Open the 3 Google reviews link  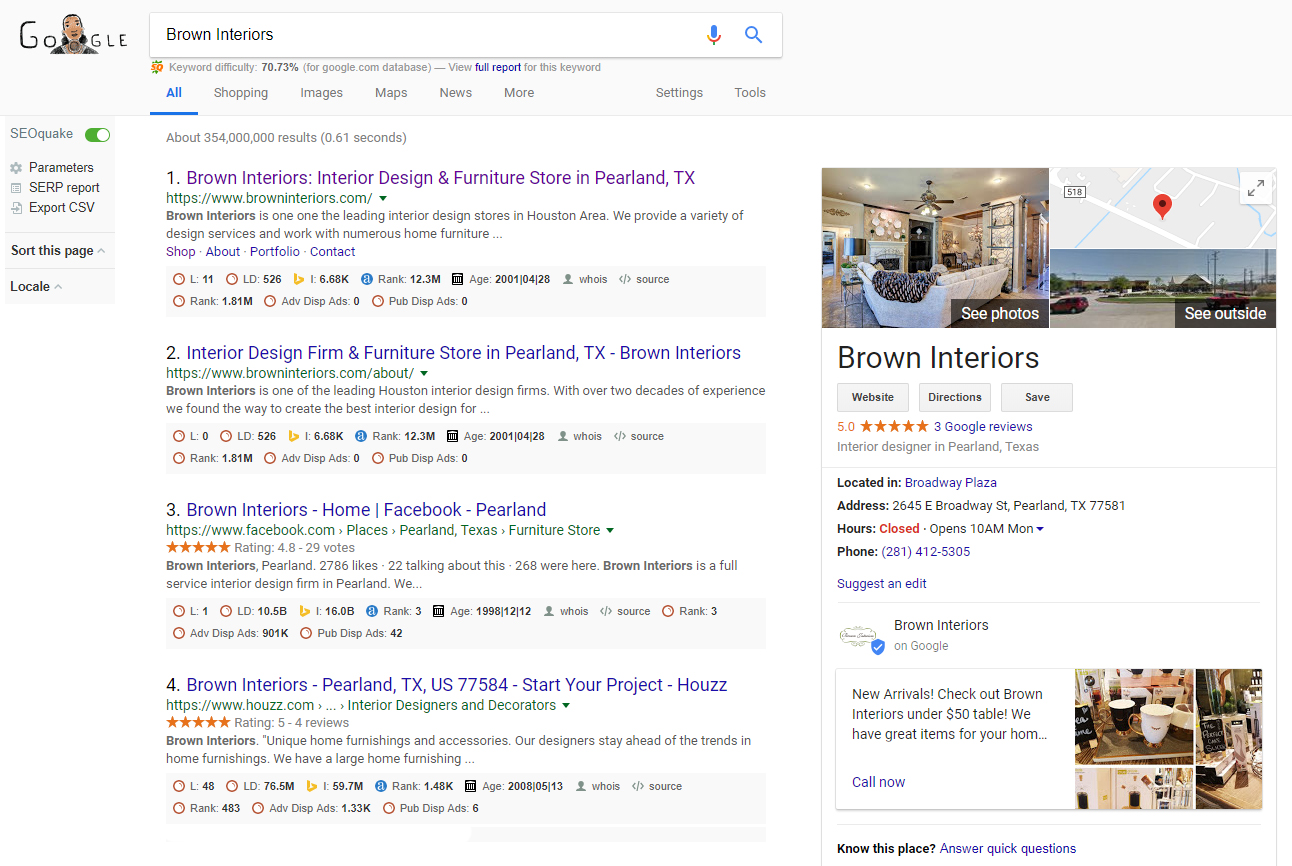point(983,427)
